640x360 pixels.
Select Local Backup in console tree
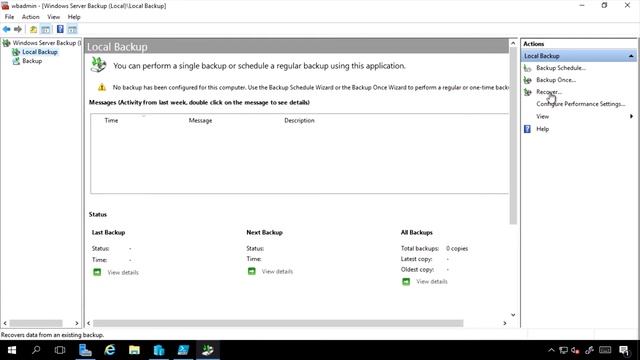pyautogui.click(x=40, y=52)
